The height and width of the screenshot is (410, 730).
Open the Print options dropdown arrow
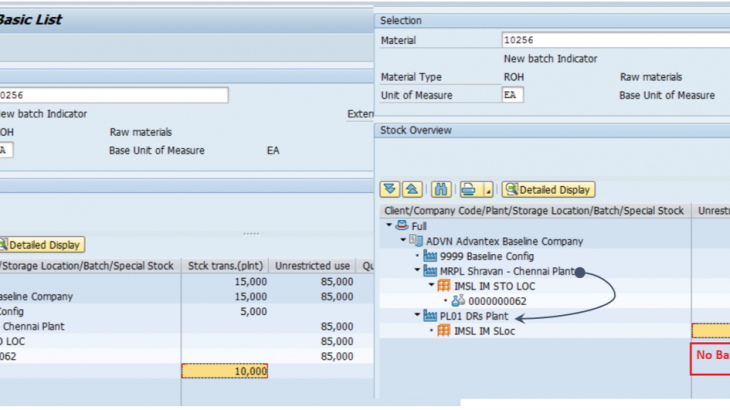pyautogui.click(x=486, y=189)
